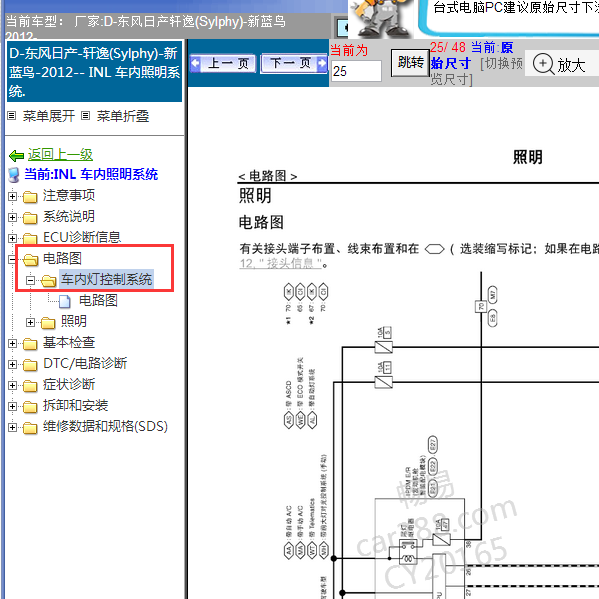This screenshot has height=599, width=599.
Task: Select the 症状诊断 tree item
Action: click(x=69, y=385)
